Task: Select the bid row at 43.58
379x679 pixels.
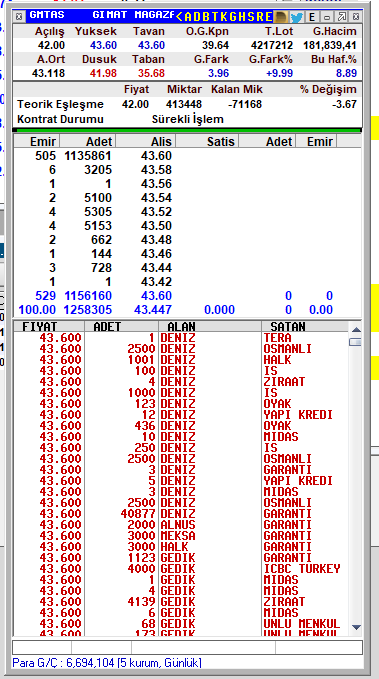Action: point(188,170)
